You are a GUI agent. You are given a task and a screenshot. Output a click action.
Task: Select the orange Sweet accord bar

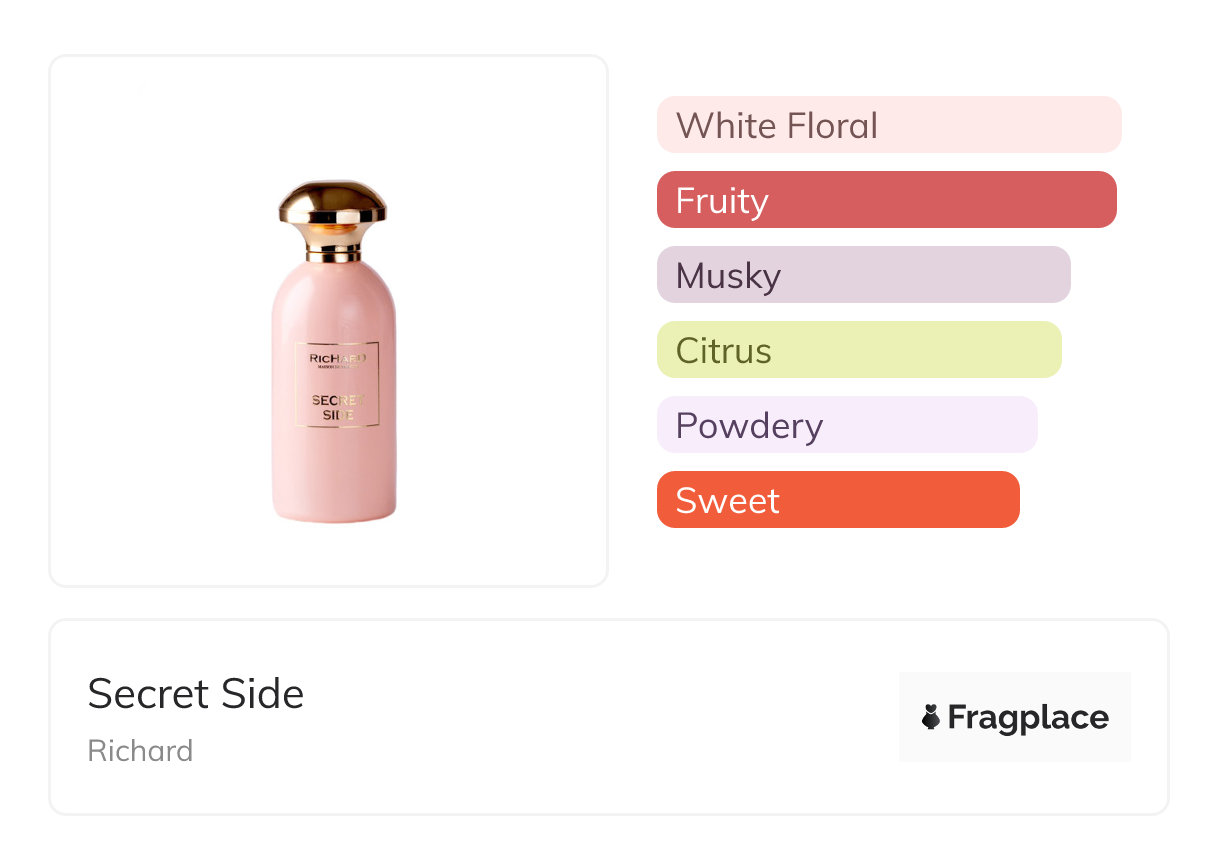[x=837, y=500]
